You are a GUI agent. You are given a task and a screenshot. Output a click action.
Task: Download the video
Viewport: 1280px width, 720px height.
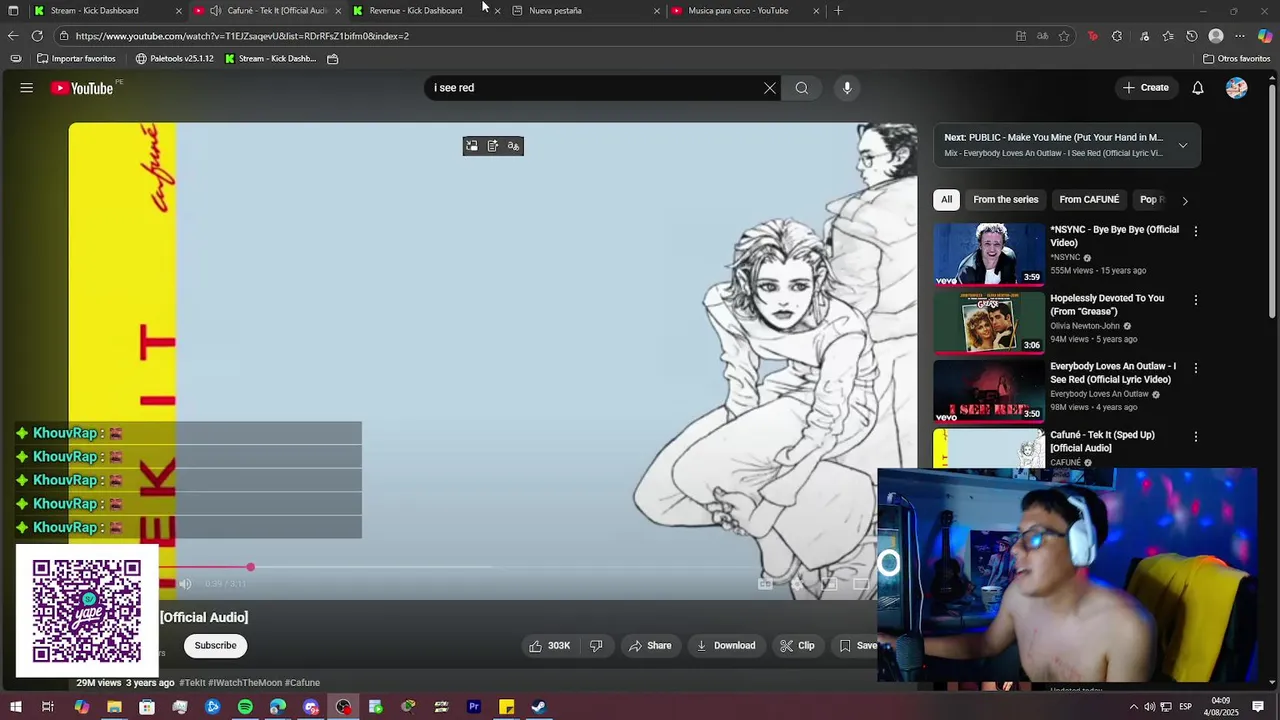click(726, 646)
